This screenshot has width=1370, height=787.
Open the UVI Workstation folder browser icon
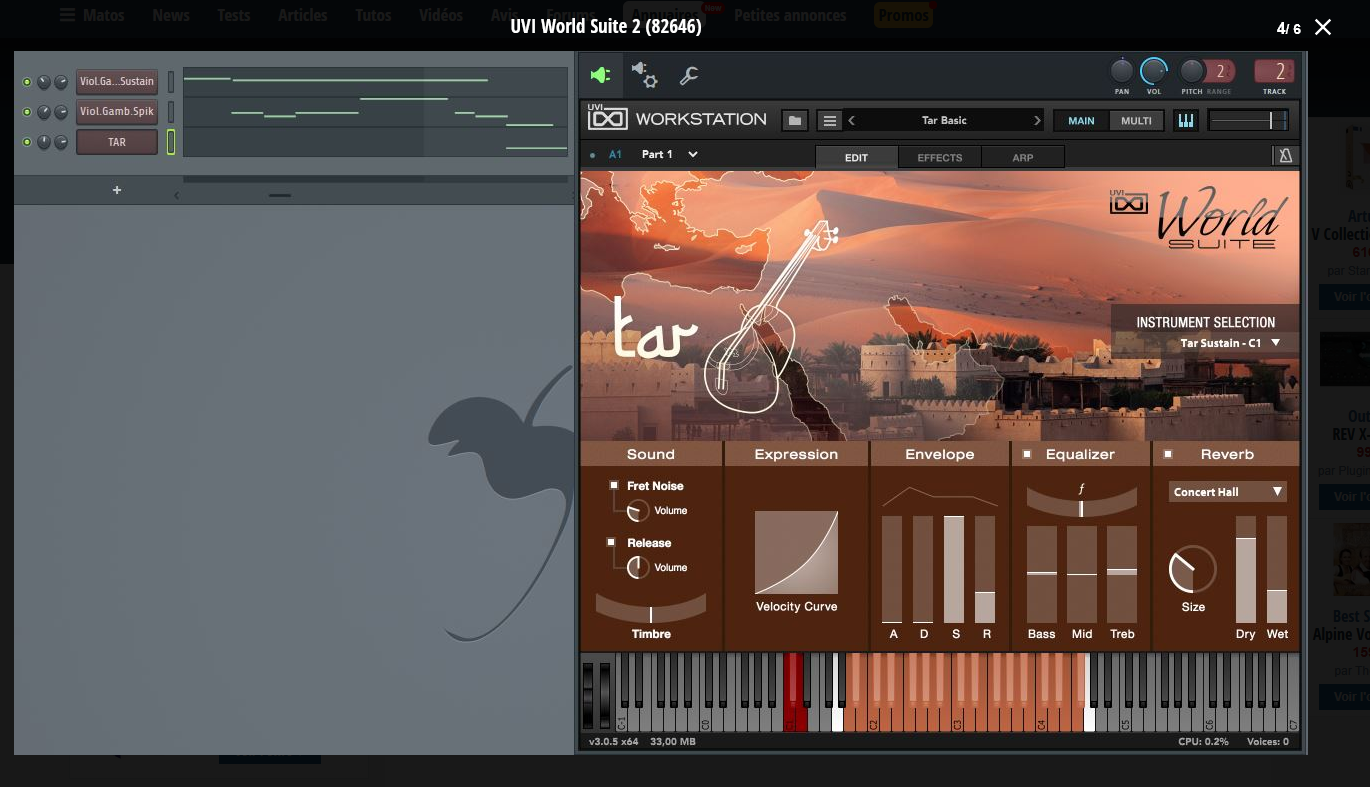[795, 121]
